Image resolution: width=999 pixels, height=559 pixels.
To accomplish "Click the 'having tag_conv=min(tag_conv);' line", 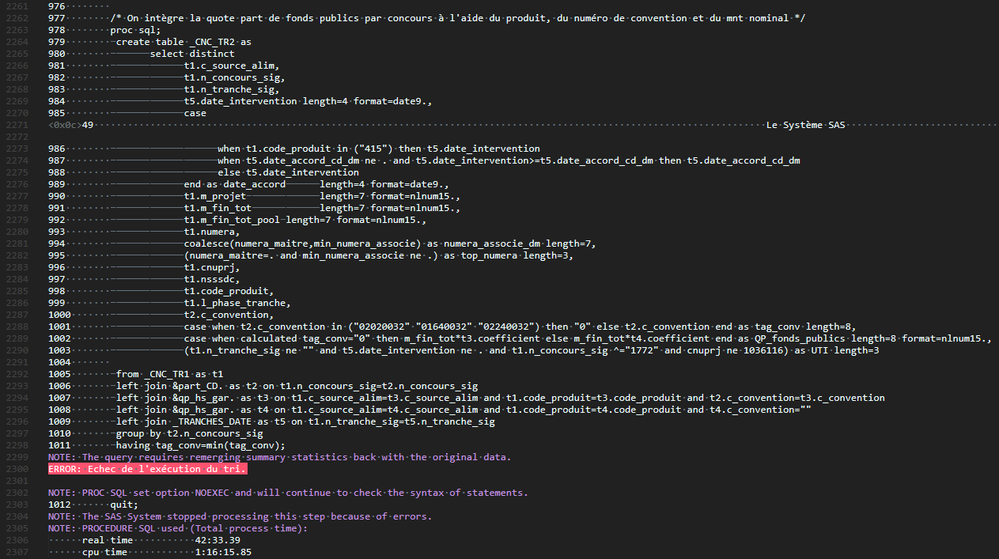I will pyautogui.click(x=201, y=445).
